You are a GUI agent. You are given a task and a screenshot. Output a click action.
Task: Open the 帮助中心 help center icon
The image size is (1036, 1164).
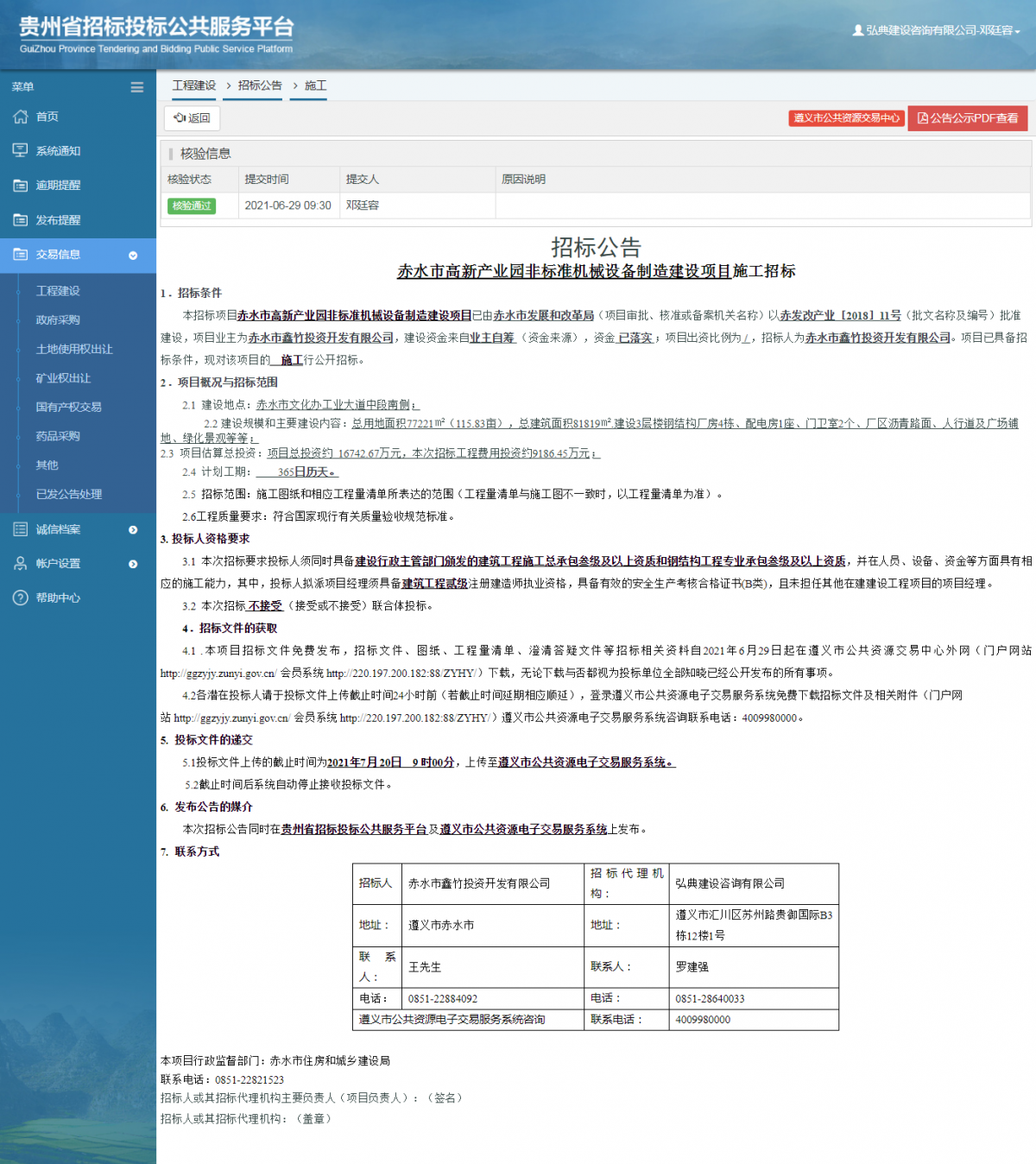click(x=19, y=598)
